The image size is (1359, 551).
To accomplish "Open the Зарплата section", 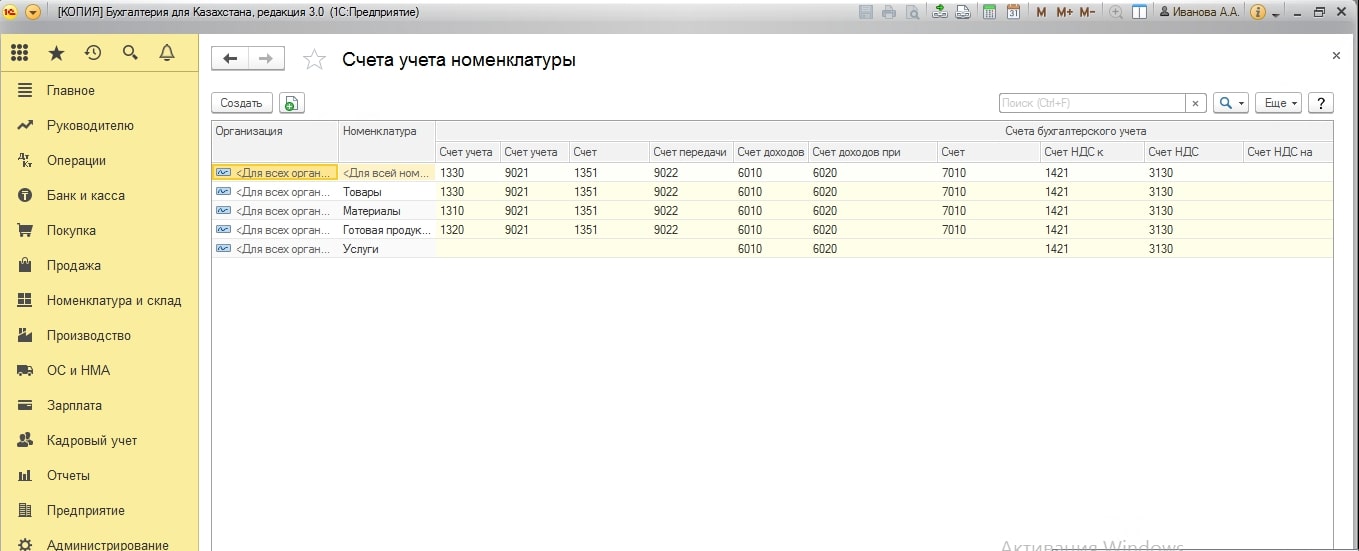I will [74, 405].
